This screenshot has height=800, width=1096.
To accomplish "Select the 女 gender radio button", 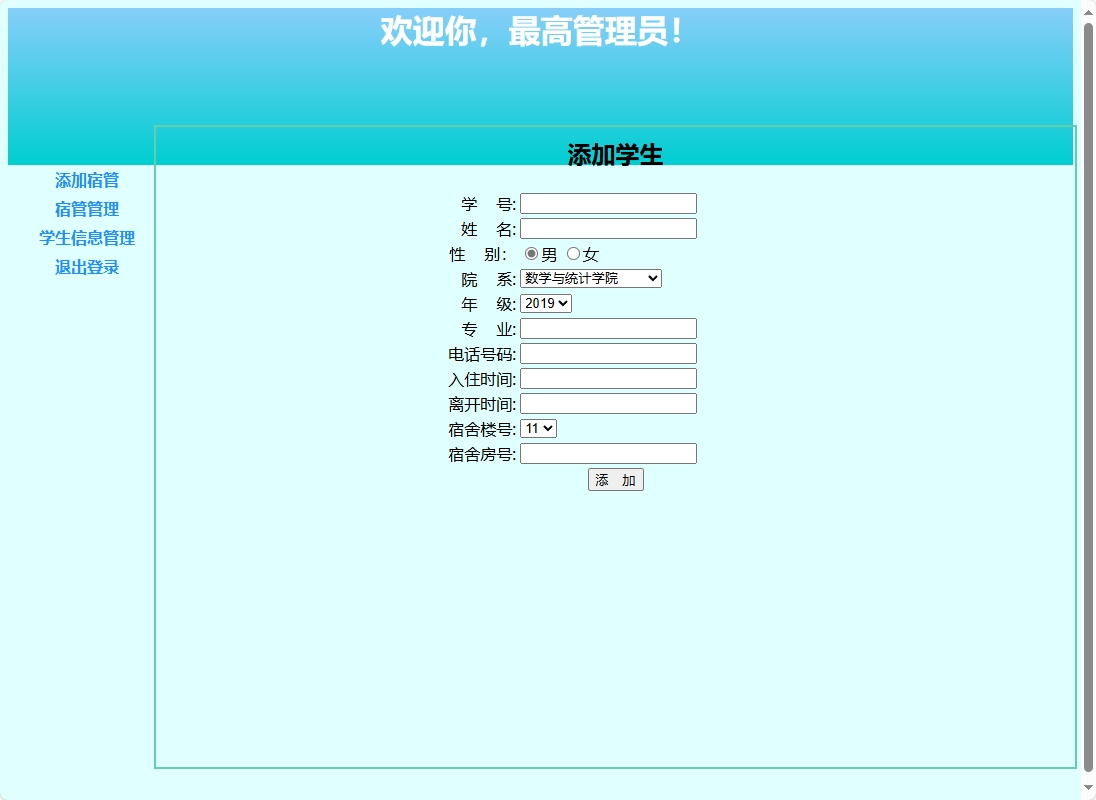I will pos(571,254).
